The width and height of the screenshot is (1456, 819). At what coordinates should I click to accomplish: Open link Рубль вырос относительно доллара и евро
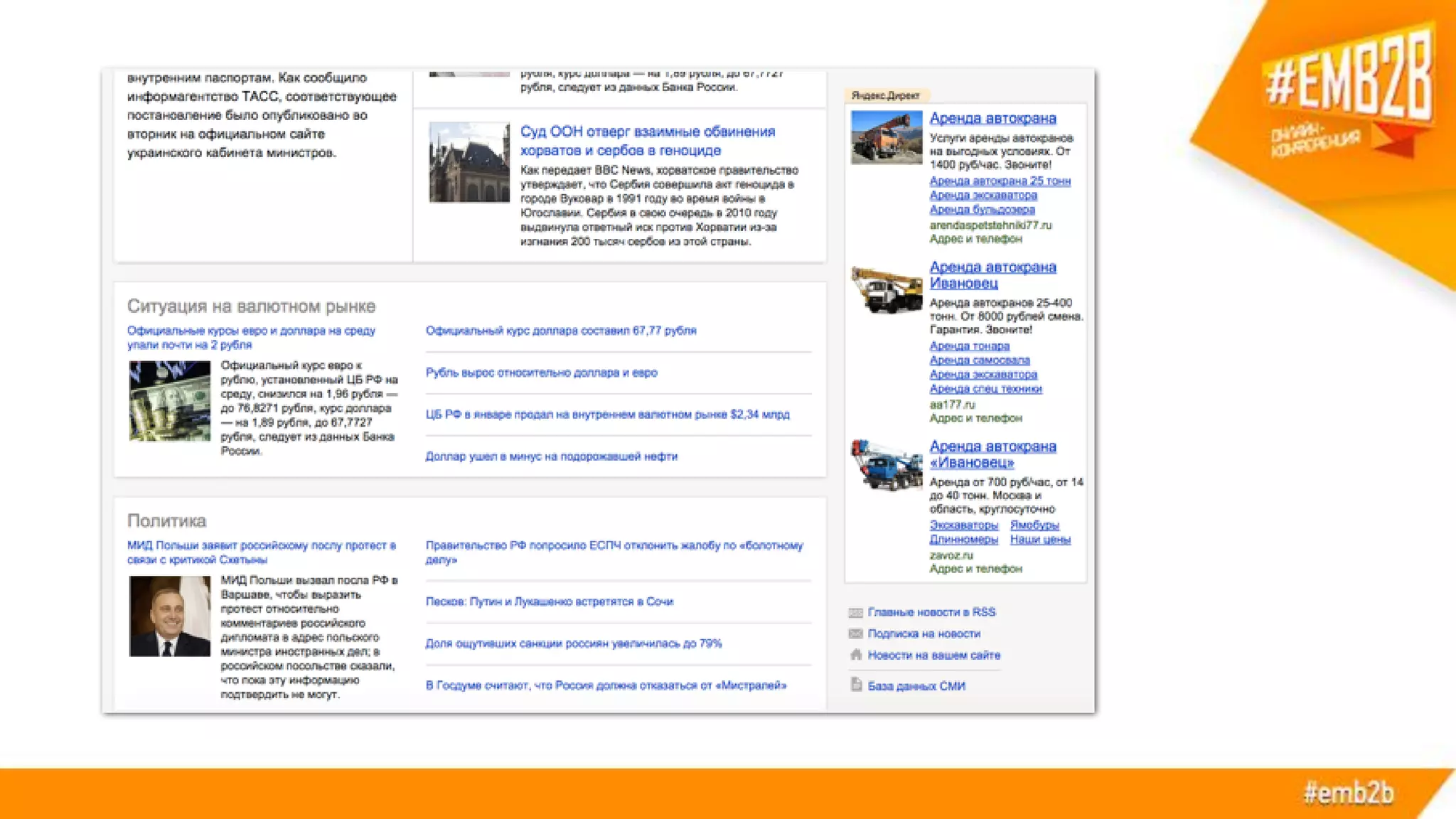pos(541,373)
